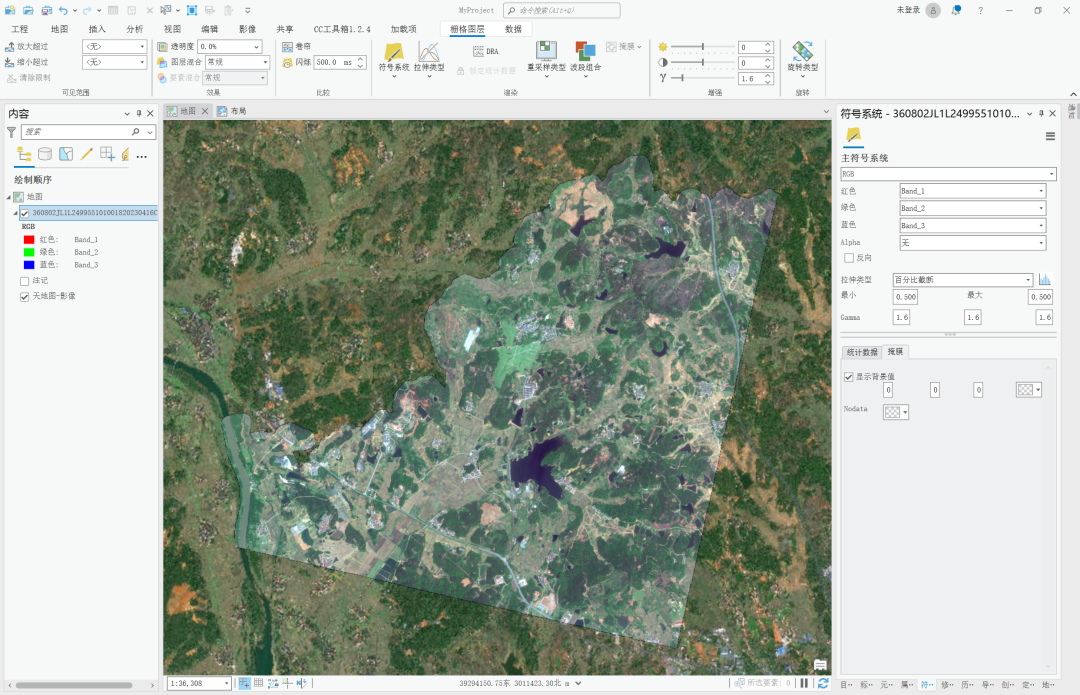Click the zoom to full extent icon
Screen dimensions: 1080x695
pyautogui.click(x=192, y=10)
